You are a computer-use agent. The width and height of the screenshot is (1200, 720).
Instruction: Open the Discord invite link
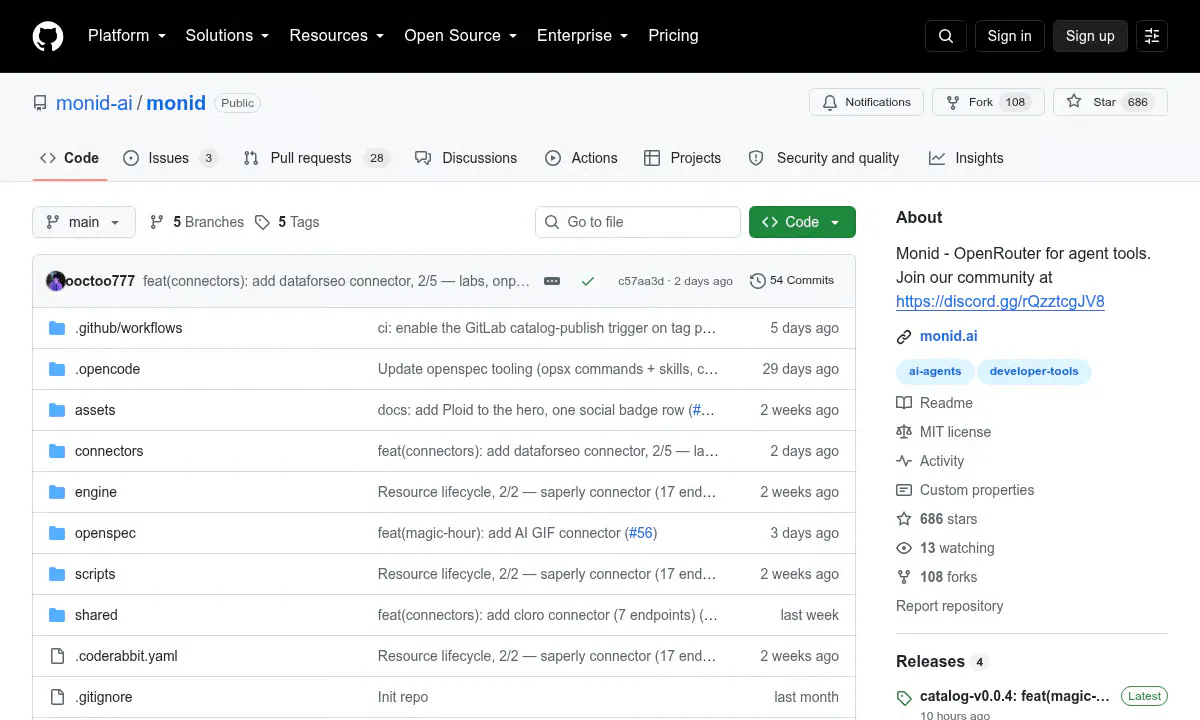(1000, 301)
